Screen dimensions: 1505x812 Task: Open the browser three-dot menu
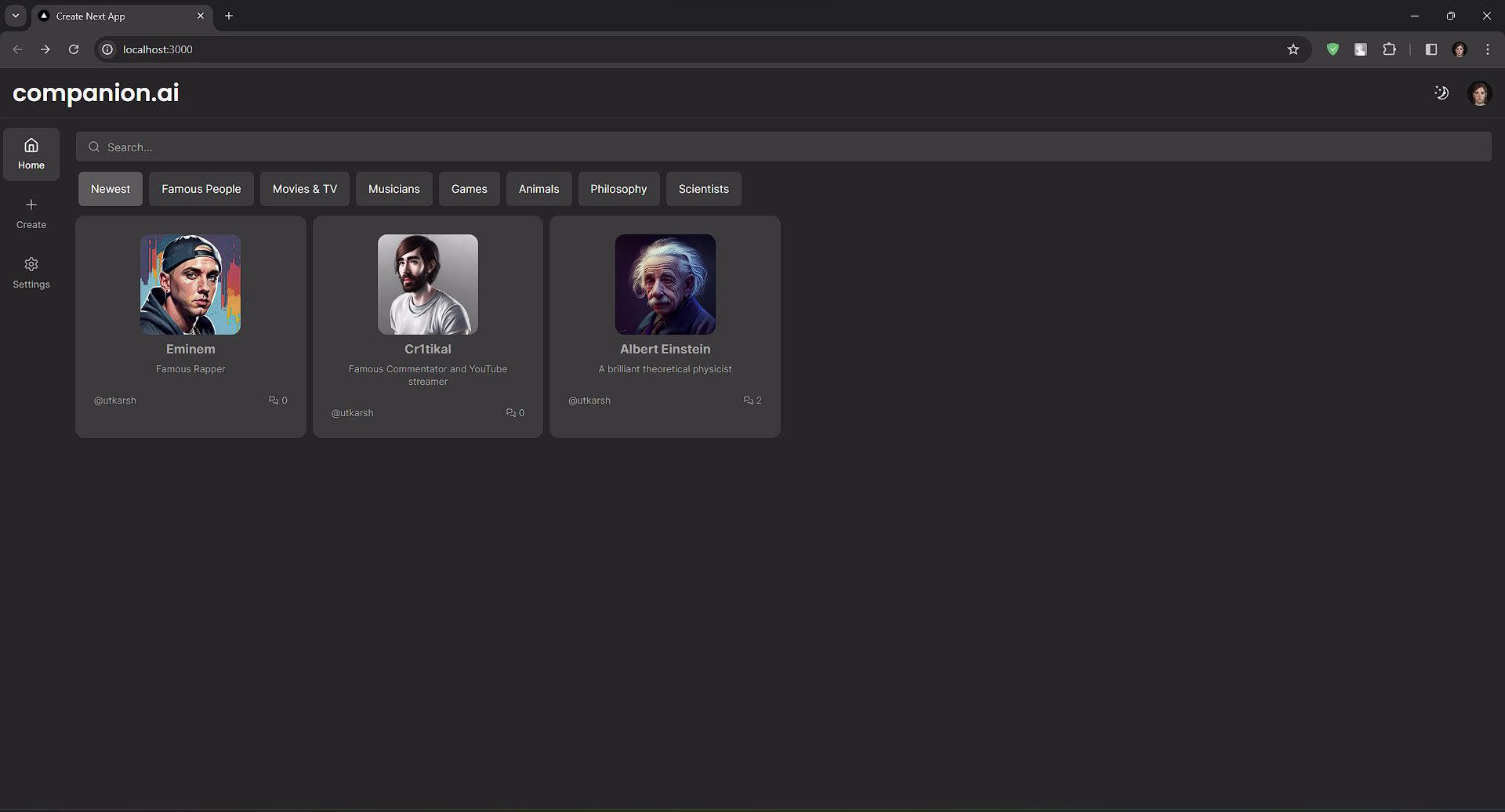click(x=1487, y=49)
